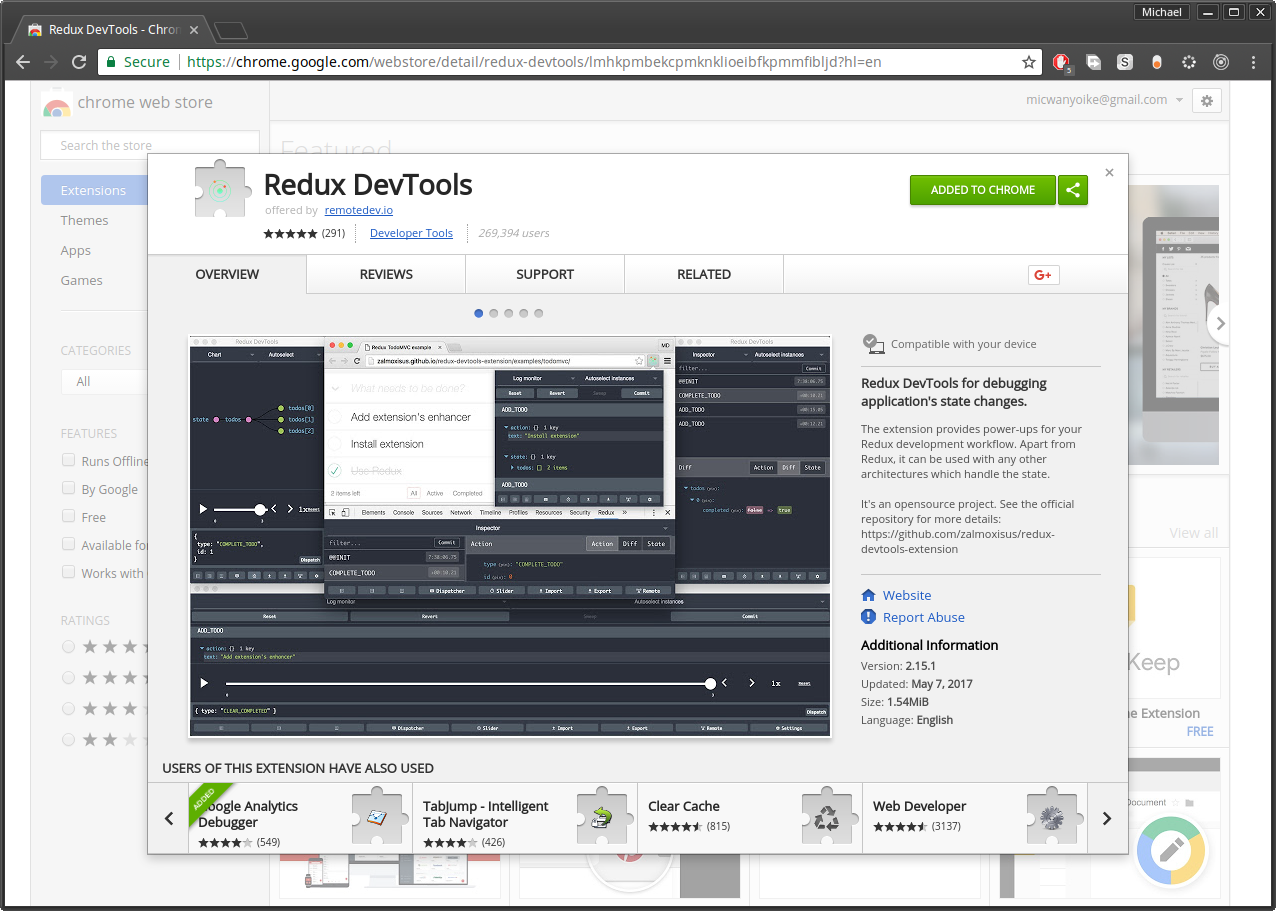Click the green Secure padlock
This screenshot has height=911, width=1276.
click(x=112, y=62)
